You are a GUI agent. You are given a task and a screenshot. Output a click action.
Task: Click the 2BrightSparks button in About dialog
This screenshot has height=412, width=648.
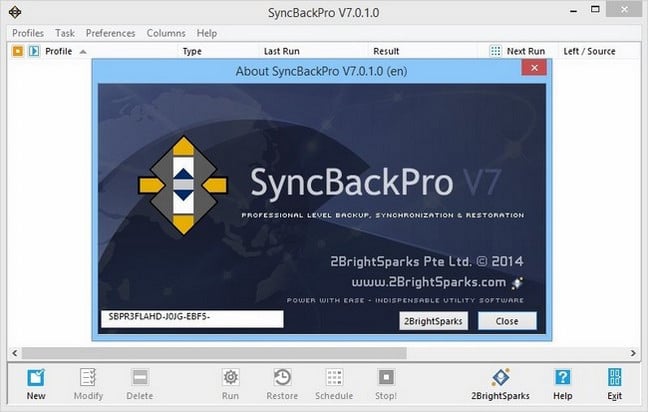[434, 321]
